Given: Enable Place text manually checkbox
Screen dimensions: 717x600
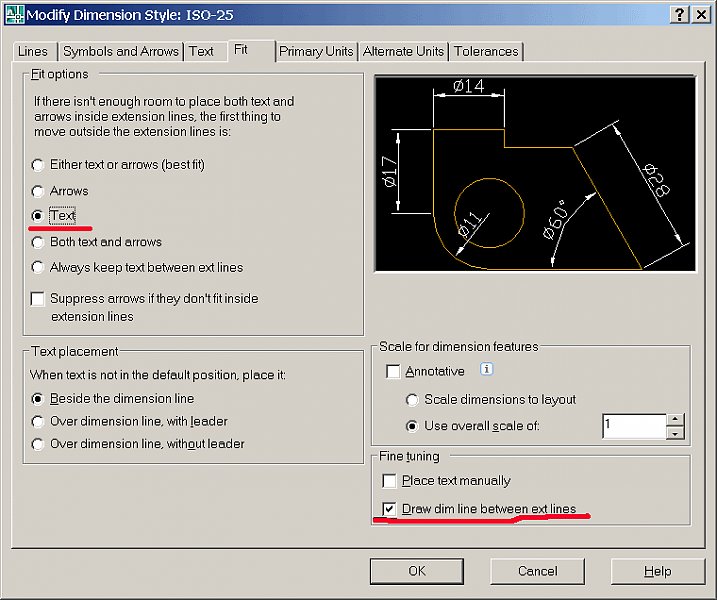Looking at the screenshot, I should [x=389, y=481].
